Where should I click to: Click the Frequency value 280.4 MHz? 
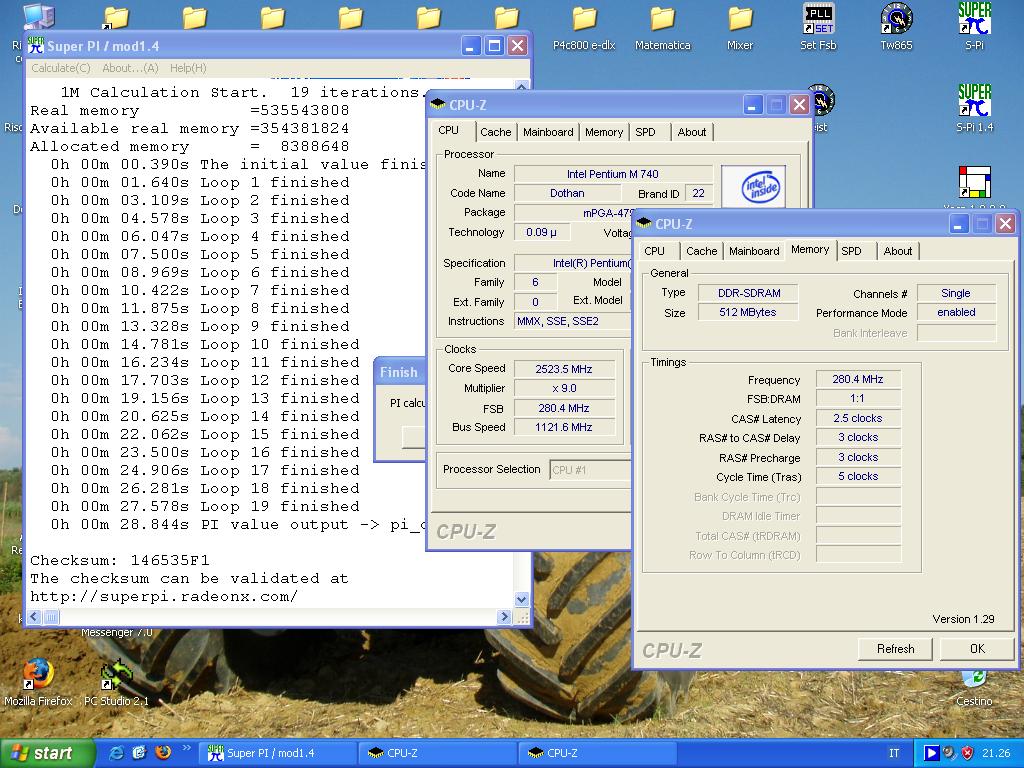[857, 379]
